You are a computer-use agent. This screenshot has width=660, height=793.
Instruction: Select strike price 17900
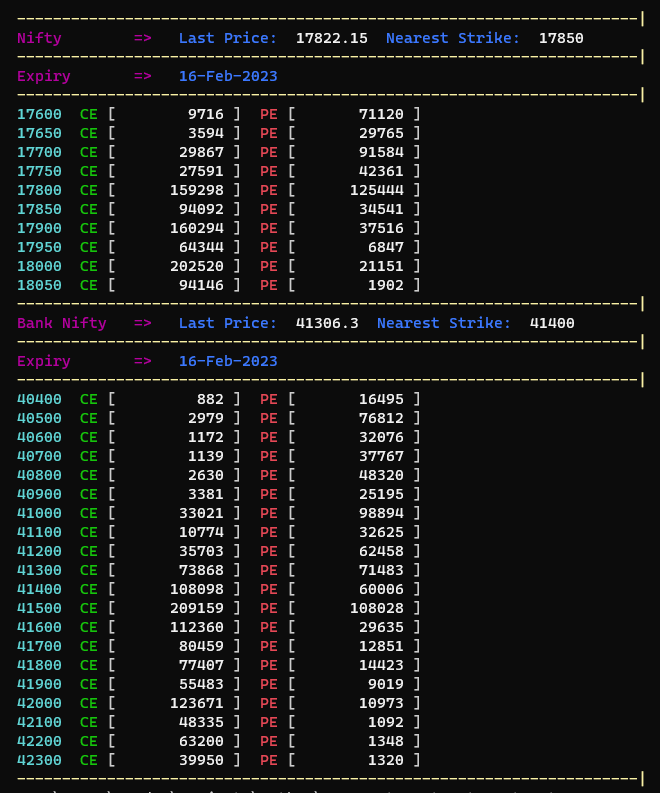(39, 228)
